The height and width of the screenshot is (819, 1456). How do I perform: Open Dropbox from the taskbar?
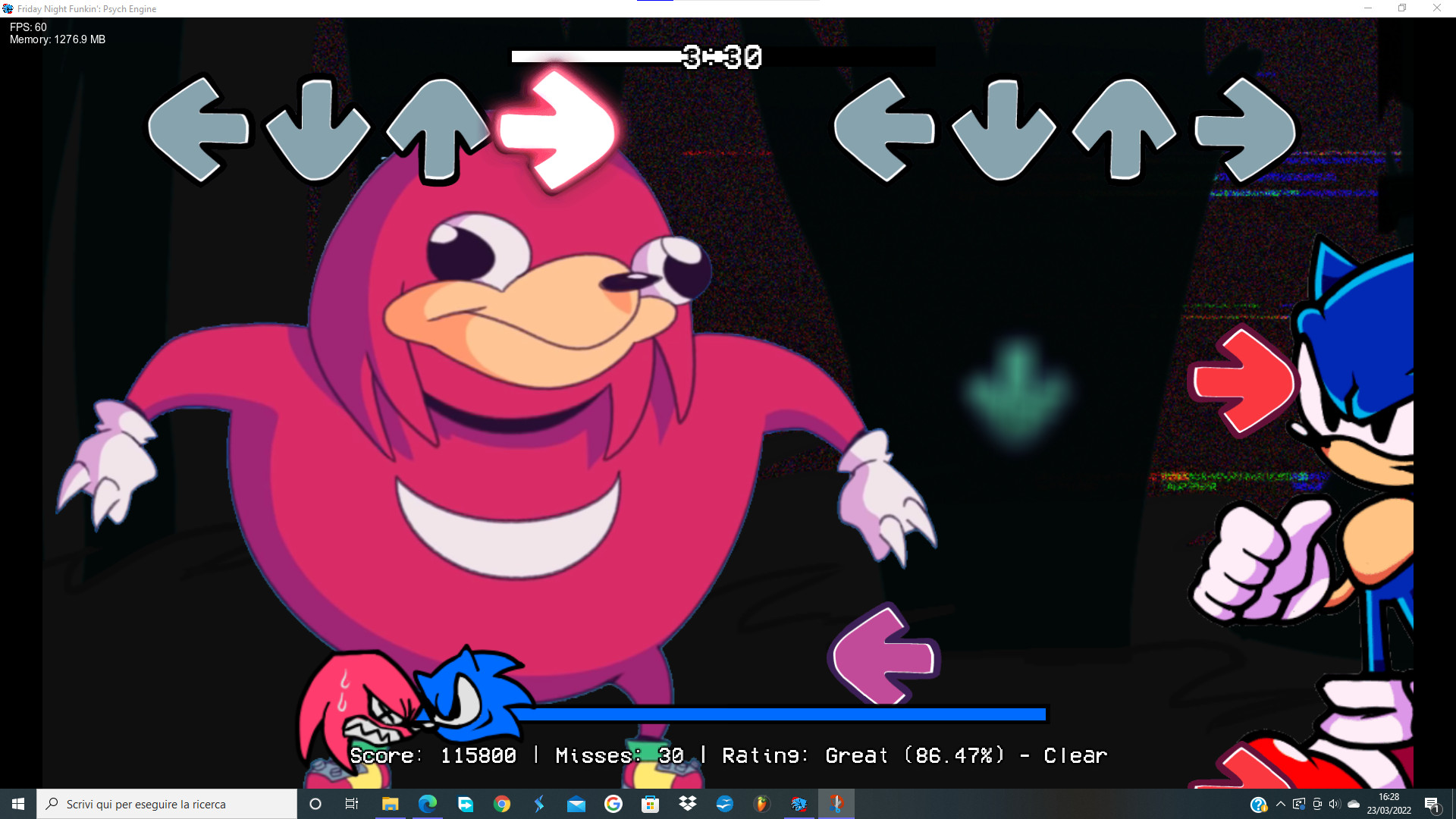point(687,804)
